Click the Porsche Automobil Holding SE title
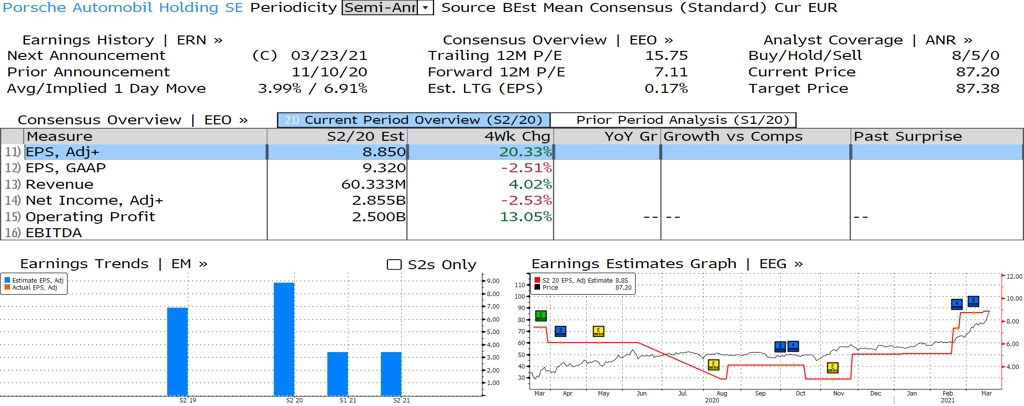Viewport: 1024px width, 406px height. coord(123,7)
